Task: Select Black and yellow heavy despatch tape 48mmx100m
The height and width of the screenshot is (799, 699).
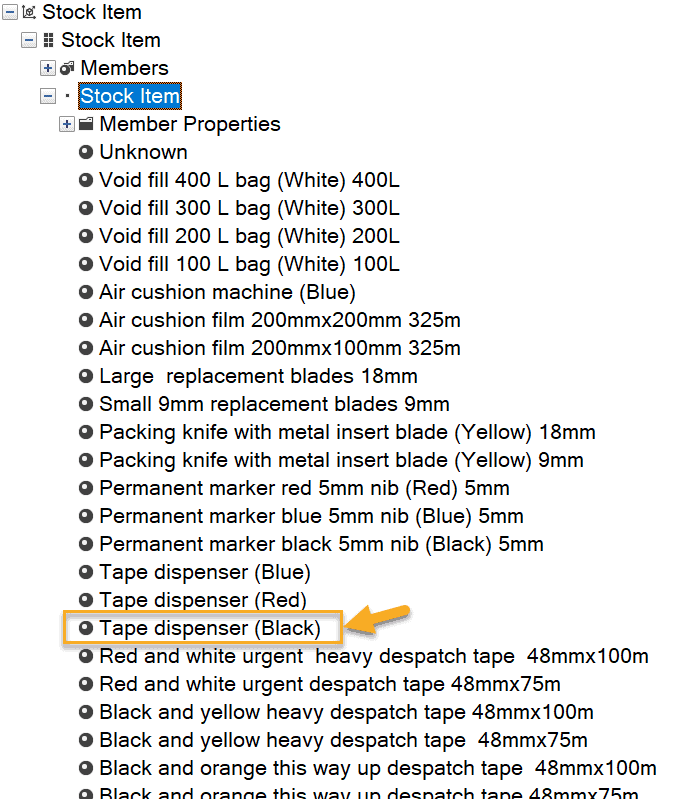Action: (x=346, y=713)
